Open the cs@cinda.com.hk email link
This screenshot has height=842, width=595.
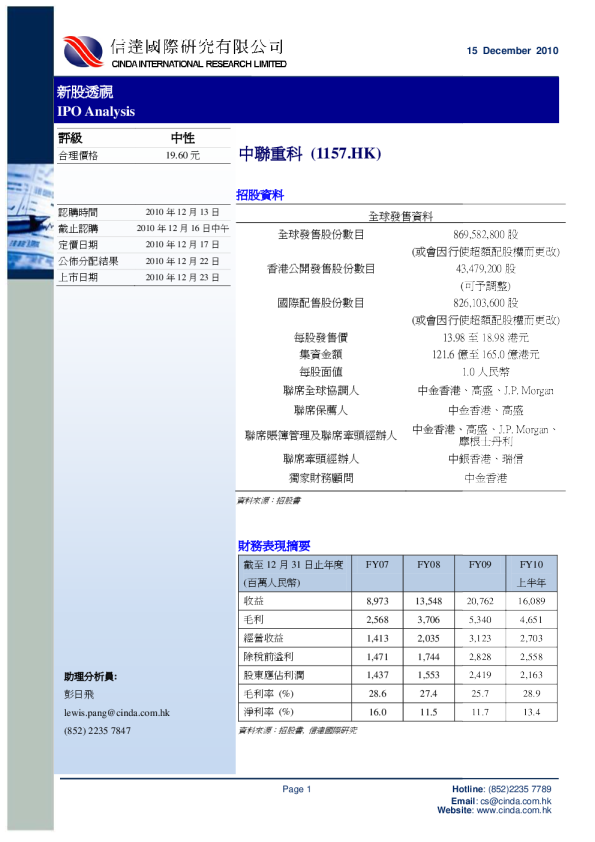516,801
